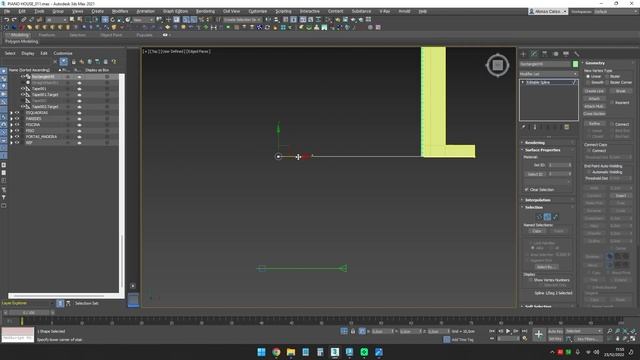Open the Create tab in the command panel
The width and height of the screenshot is (640, 360).
click(x=523, y=54)
